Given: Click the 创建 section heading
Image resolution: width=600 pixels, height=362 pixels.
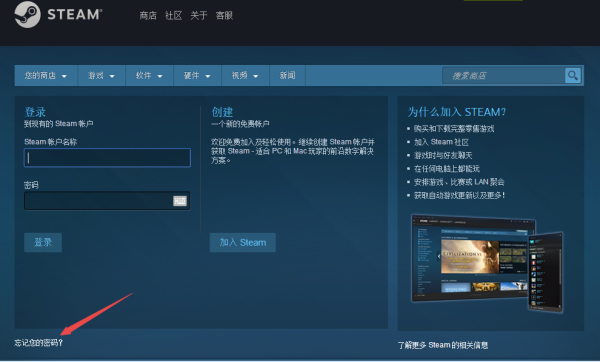Looking at the screenshot, I should click(222, 112).
